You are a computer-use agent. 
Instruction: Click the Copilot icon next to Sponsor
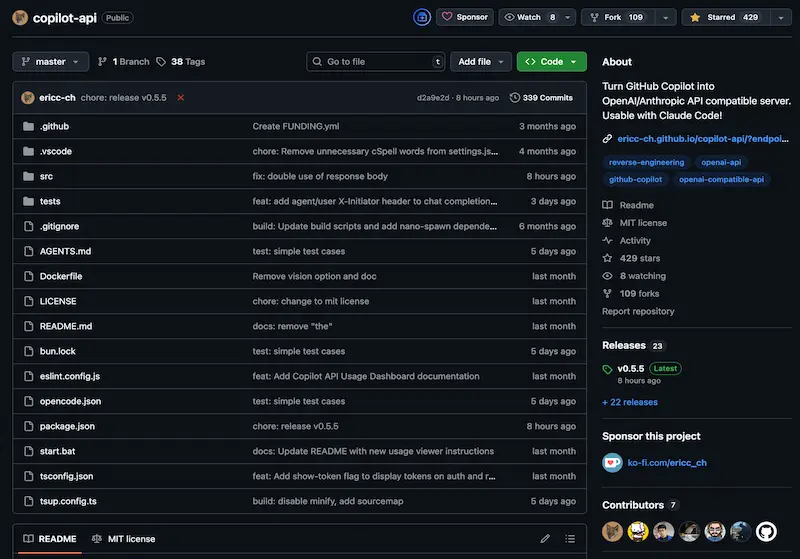421,17
